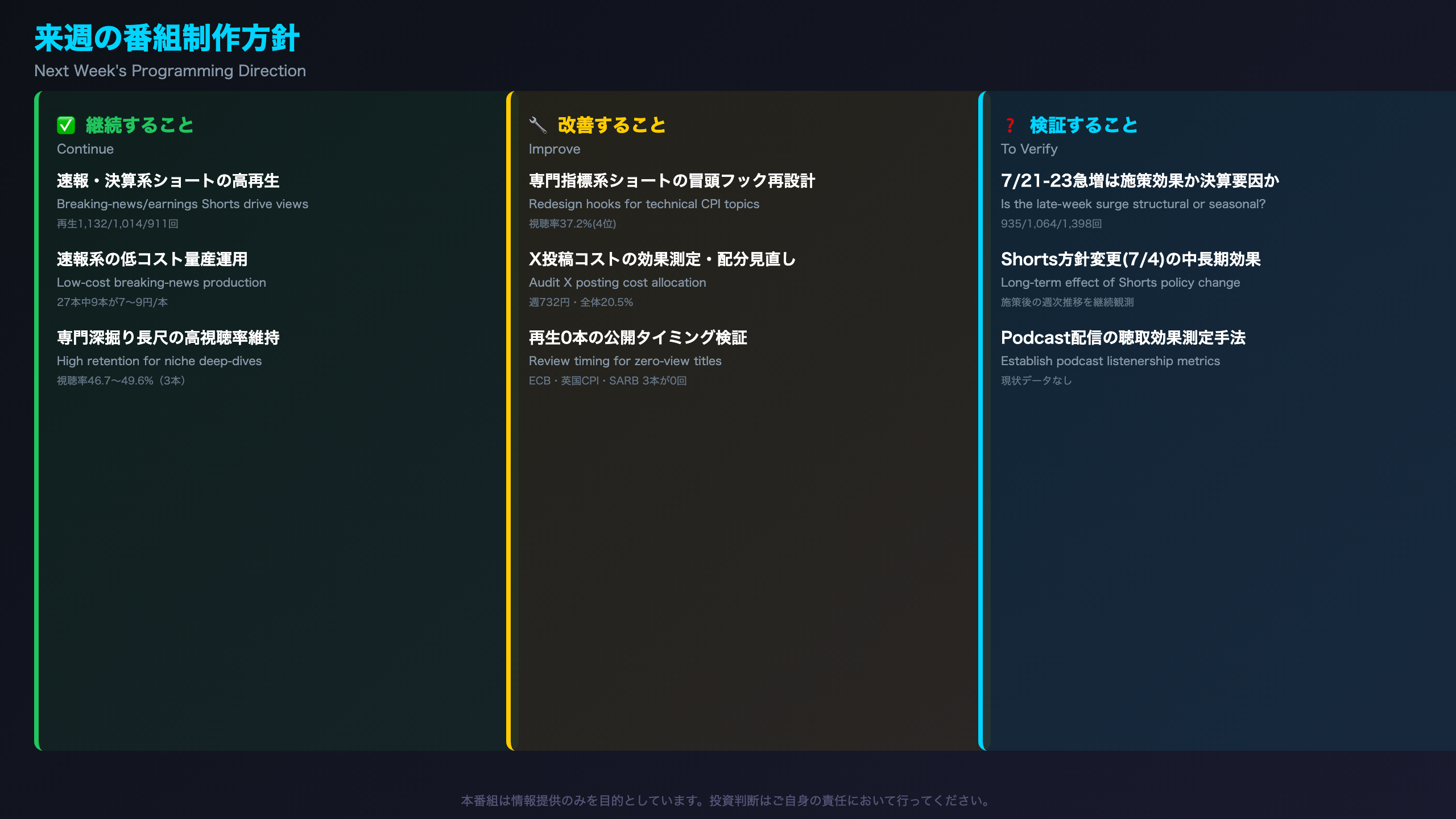Select 専門指標系ショートの冒頭フック再設計 item
Image resolution: width=1456 pixels, height=819 pixels.
[672, 181]
